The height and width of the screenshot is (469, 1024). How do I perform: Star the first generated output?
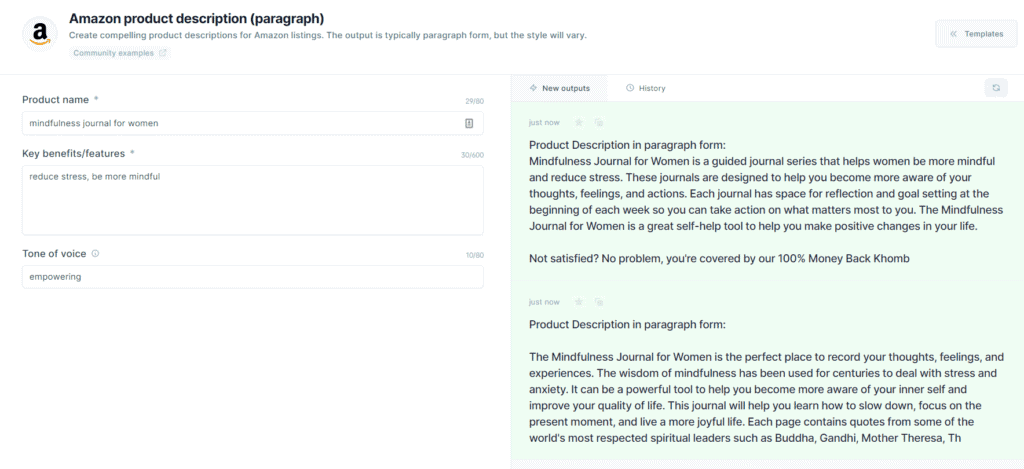(578, 122)
